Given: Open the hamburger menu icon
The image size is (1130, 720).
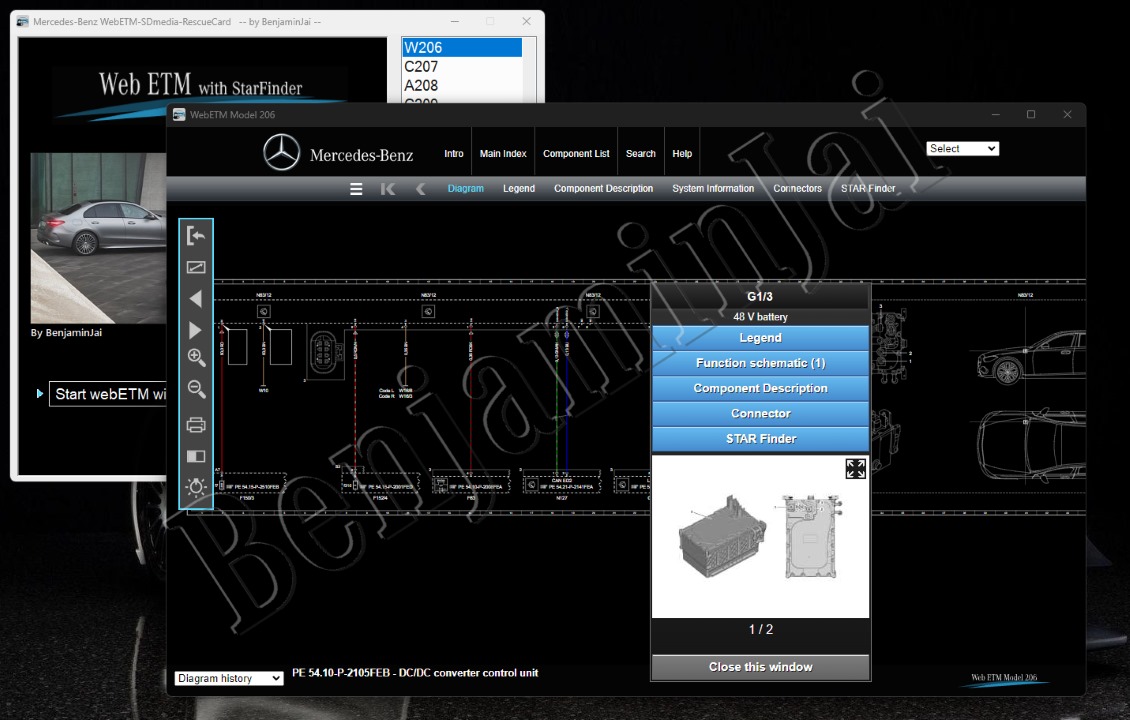Looking at the screenshot, I should [x=356, y=189].
